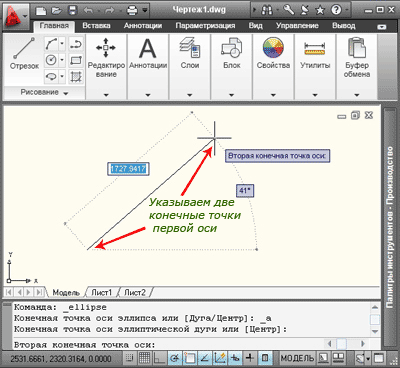Switch to the Параметризация ribbon tab
Screen dimensions: 400x368
[x=205, y=26]
